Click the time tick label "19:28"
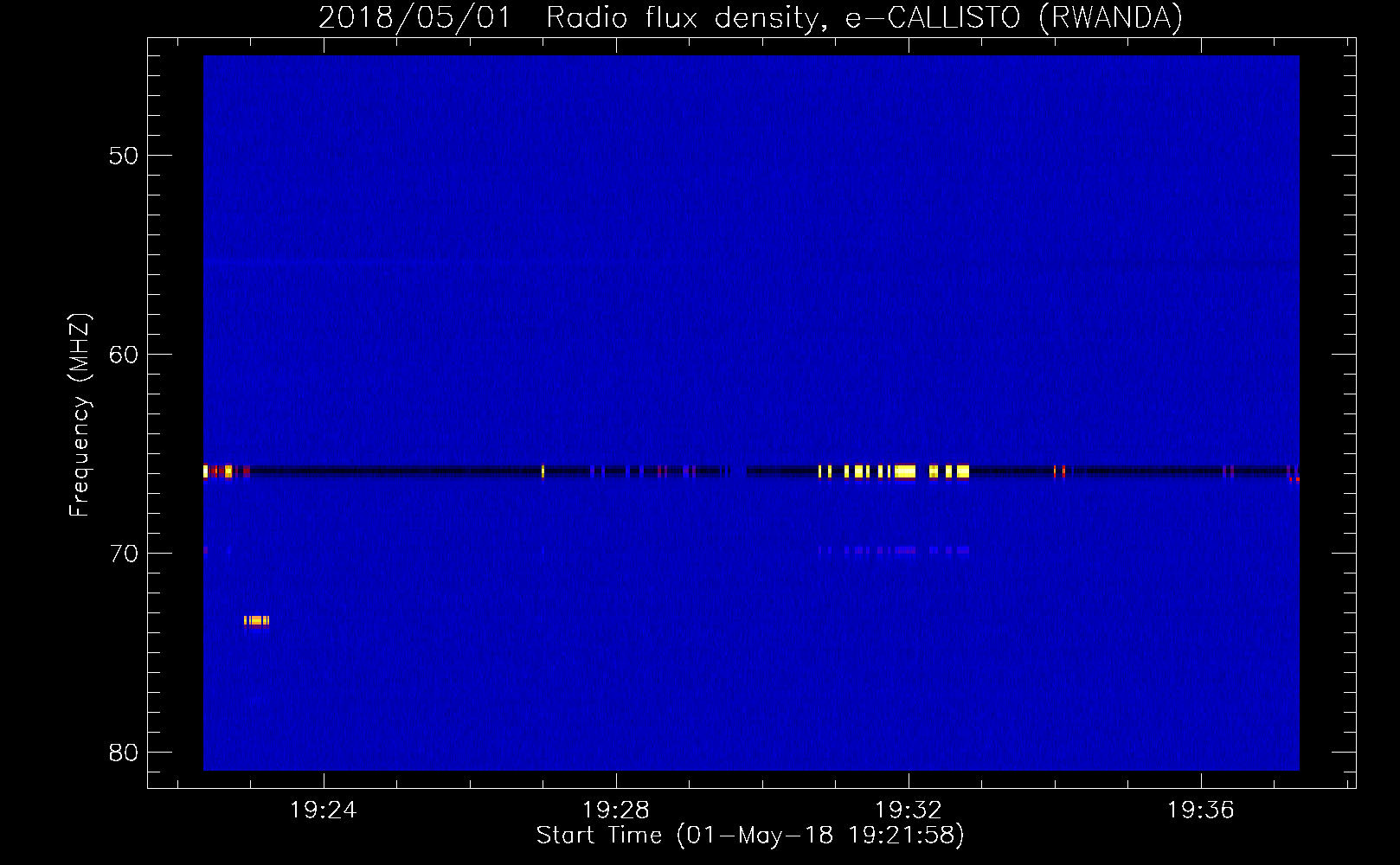1400x865 pixels. (x=615, y=811)
